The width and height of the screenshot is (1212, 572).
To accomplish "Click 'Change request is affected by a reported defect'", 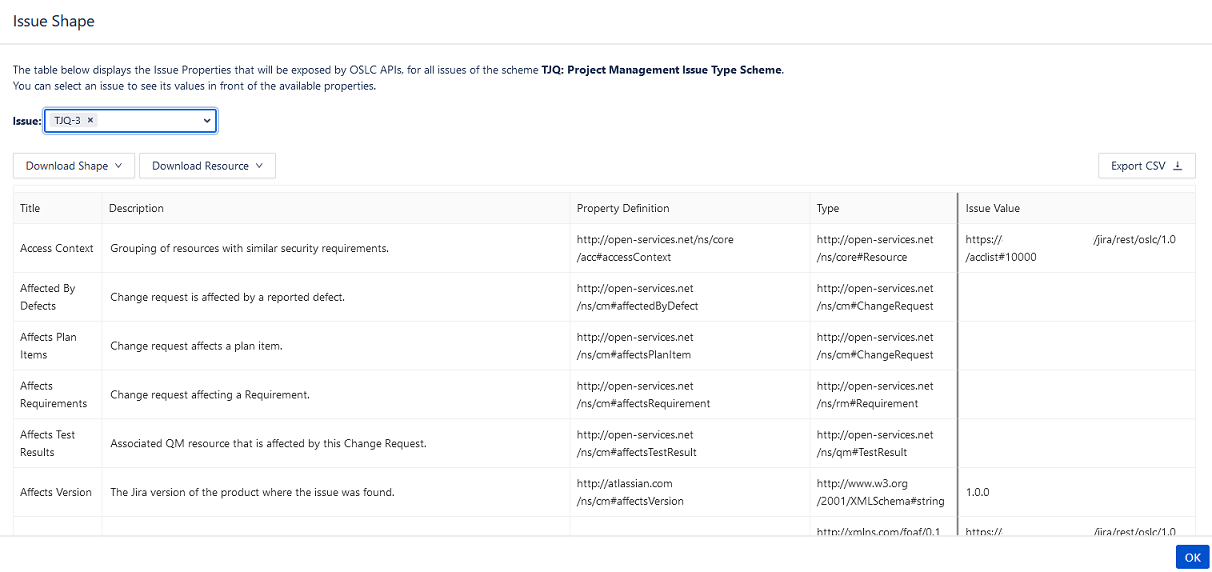I will click(x=227, y=297).
